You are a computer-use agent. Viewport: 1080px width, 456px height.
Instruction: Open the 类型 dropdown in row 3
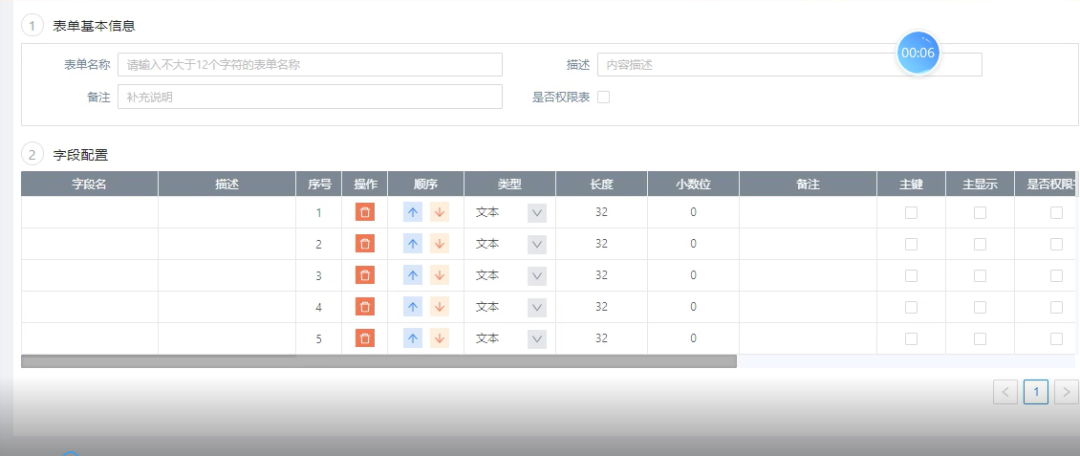click(x=537, y=276)
